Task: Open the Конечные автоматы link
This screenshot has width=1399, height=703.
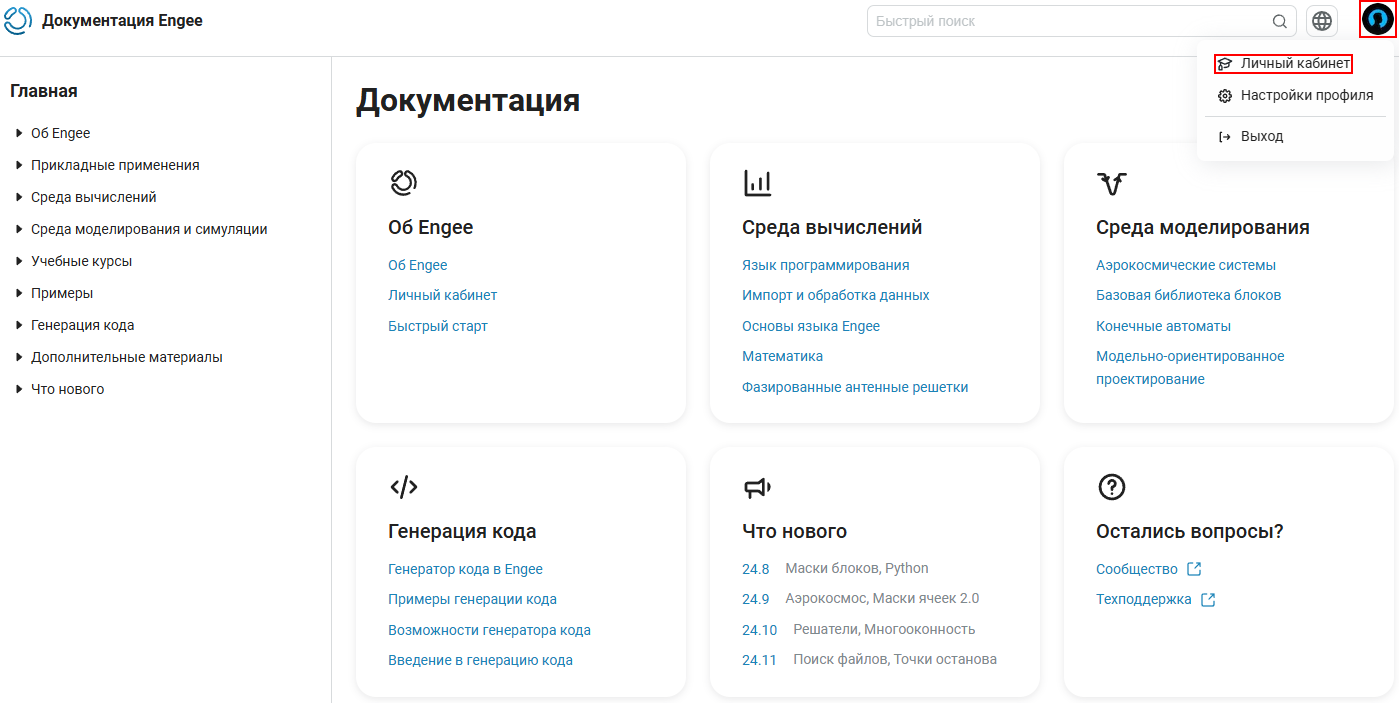Action: click(x=1164, y=326)
